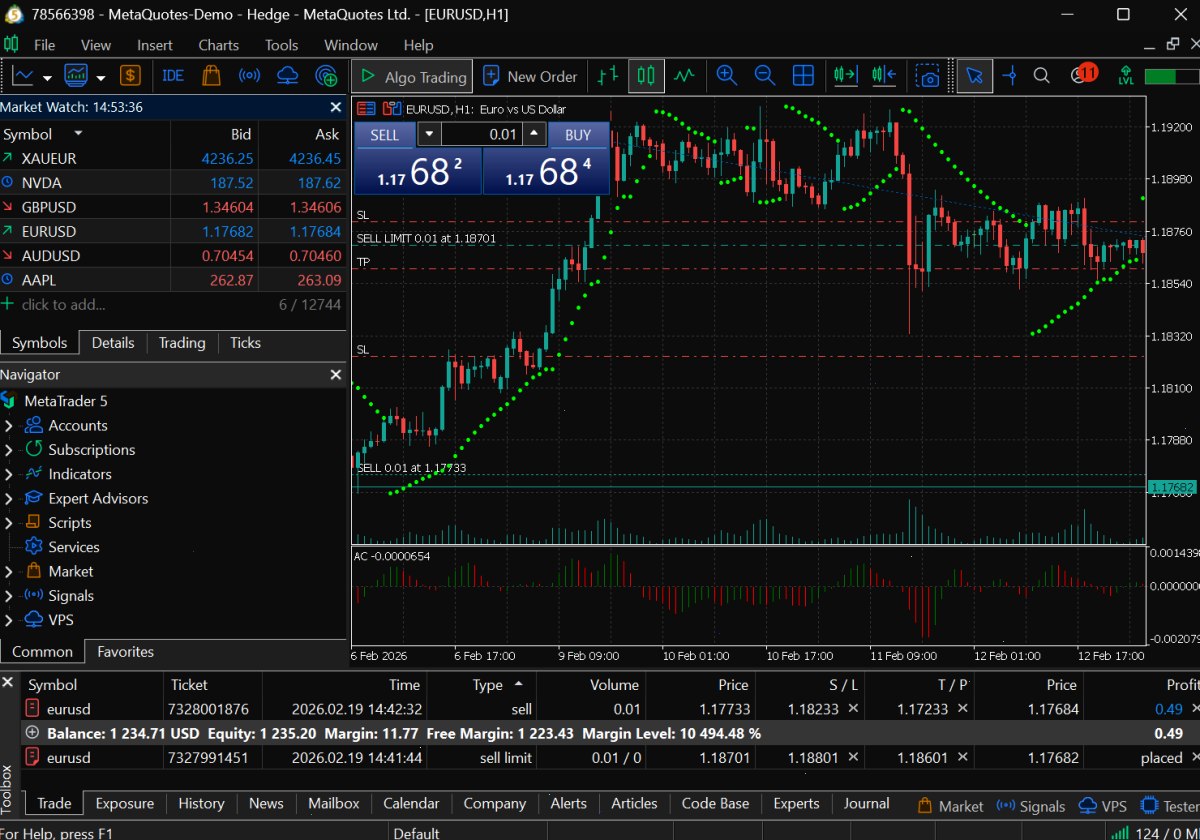Toggle candlestick chart mode
The image size is (1200, 840).
click(x=646, y=76)
